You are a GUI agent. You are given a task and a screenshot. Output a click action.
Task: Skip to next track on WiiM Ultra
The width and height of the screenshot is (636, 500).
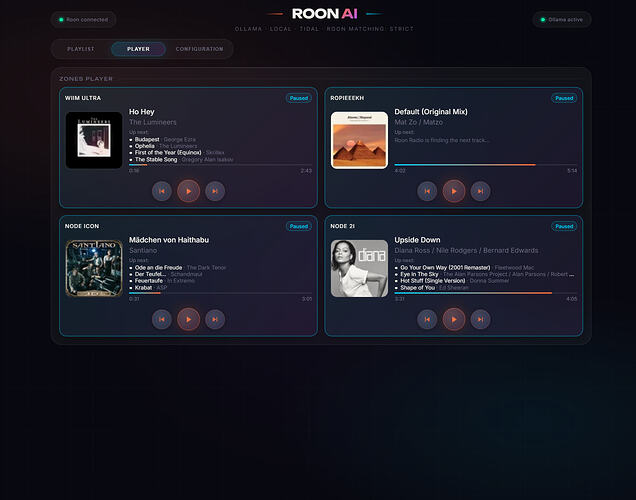(215, 191)
